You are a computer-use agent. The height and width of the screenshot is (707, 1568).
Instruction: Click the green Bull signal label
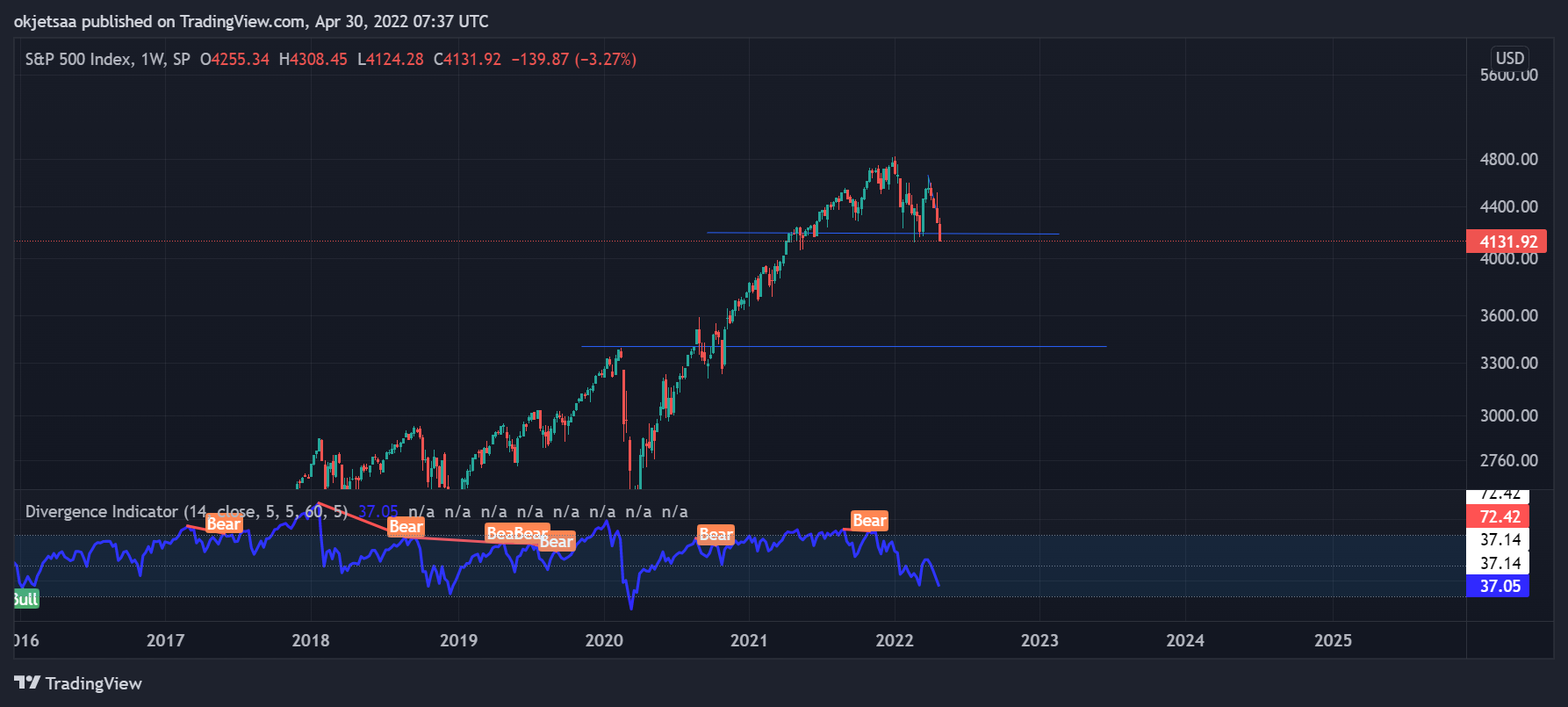coord(25,599)
